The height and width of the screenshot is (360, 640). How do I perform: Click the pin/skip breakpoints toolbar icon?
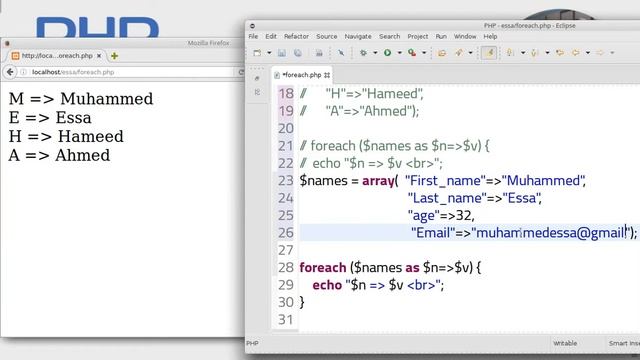[x=341, y=53]
